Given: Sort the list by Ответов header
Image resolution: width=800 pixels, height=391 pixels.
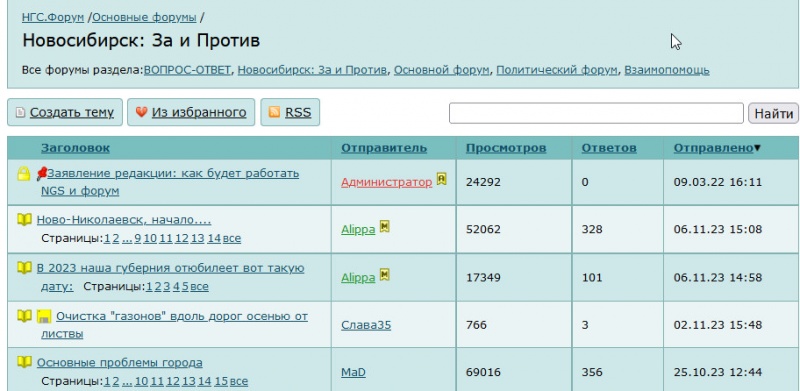Looking at the screenshot, I should click(x=609, y=148).
